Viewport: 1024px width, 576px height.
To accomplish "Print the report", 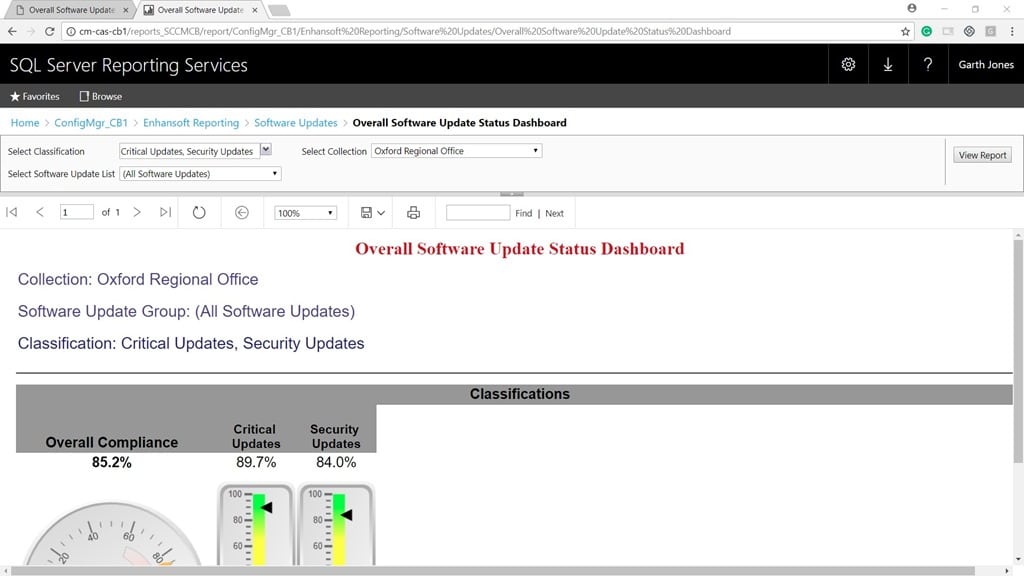I will coord(413,213).
